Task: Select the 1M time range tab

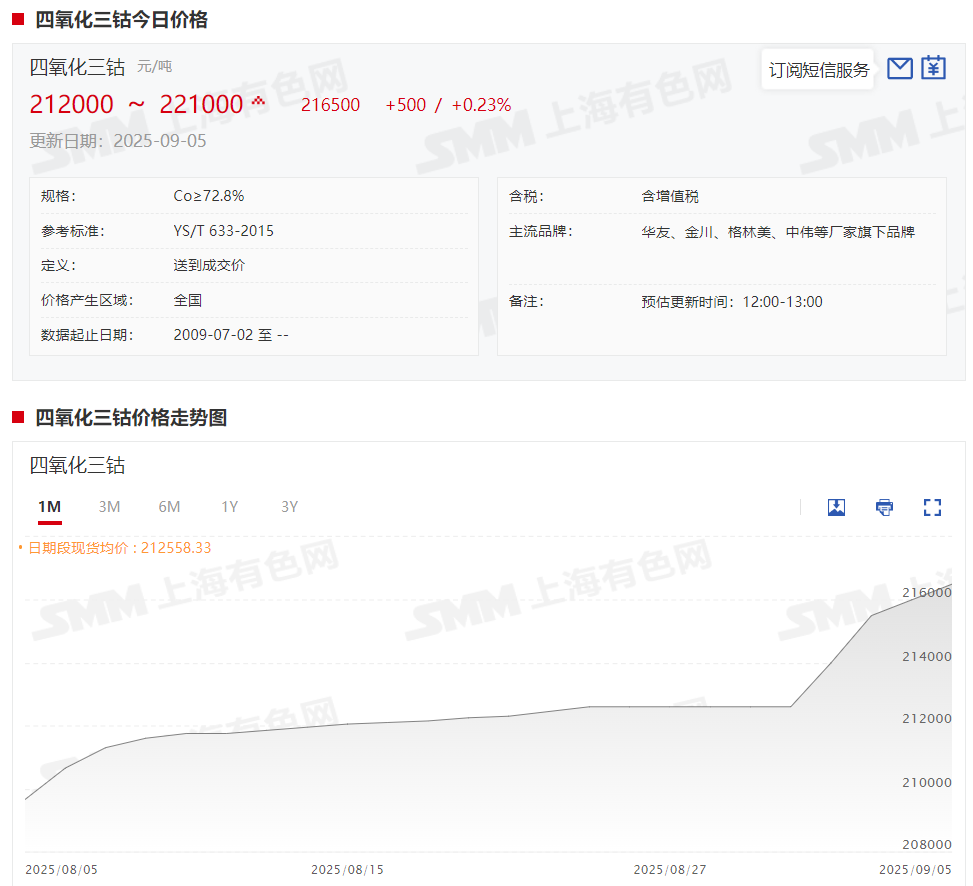Action: click(x=50, y=507)
